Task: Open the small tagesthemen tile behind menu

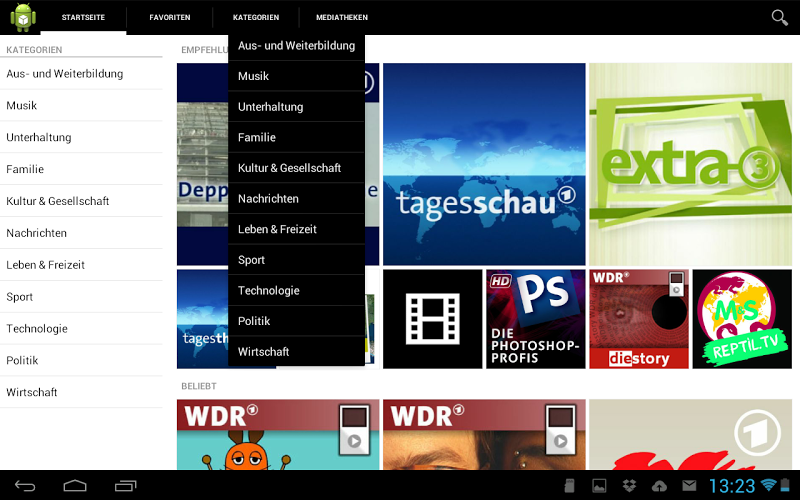Action: [202, 319]
